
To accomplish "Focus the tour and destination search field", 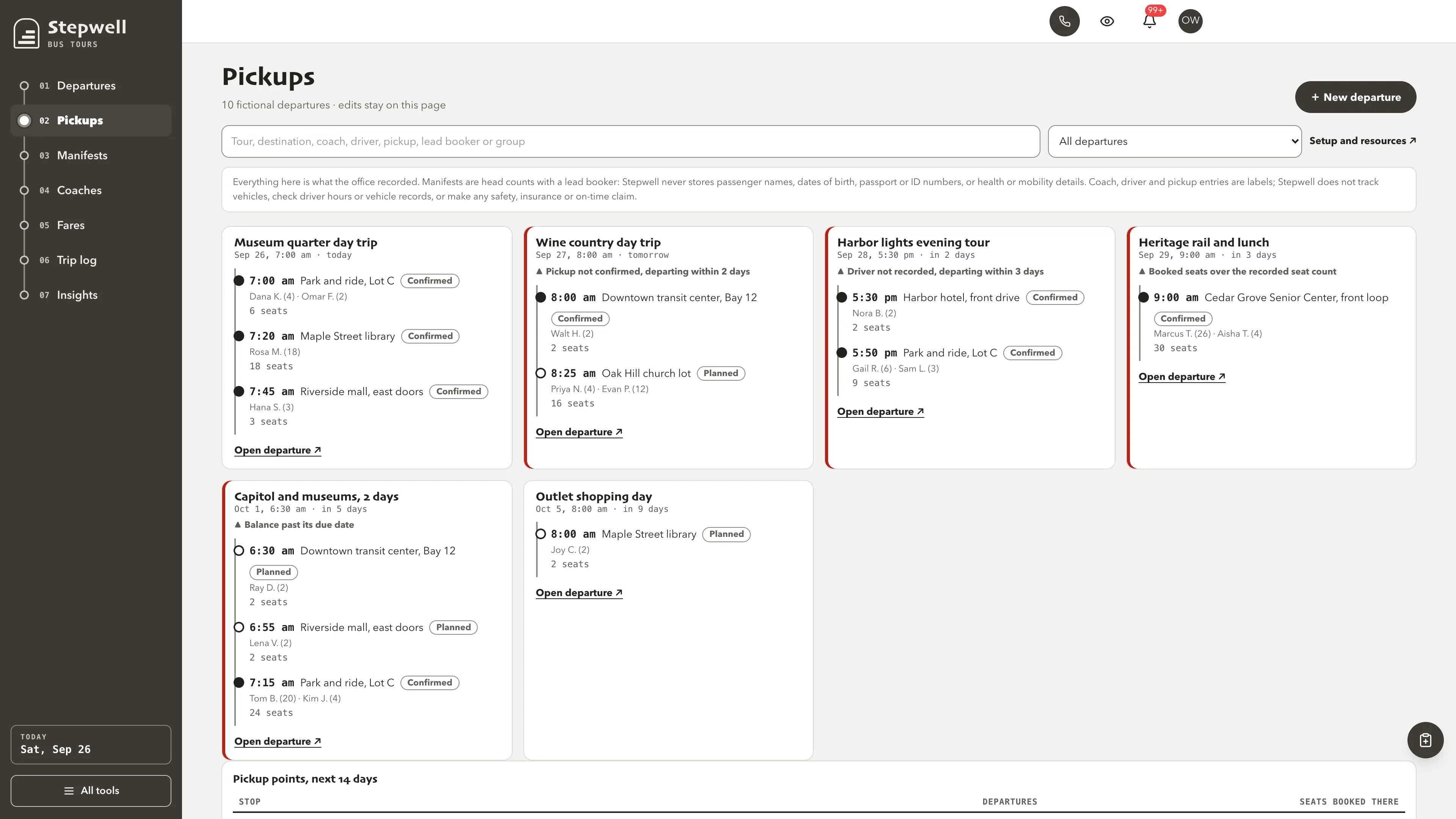I will 631,141.
